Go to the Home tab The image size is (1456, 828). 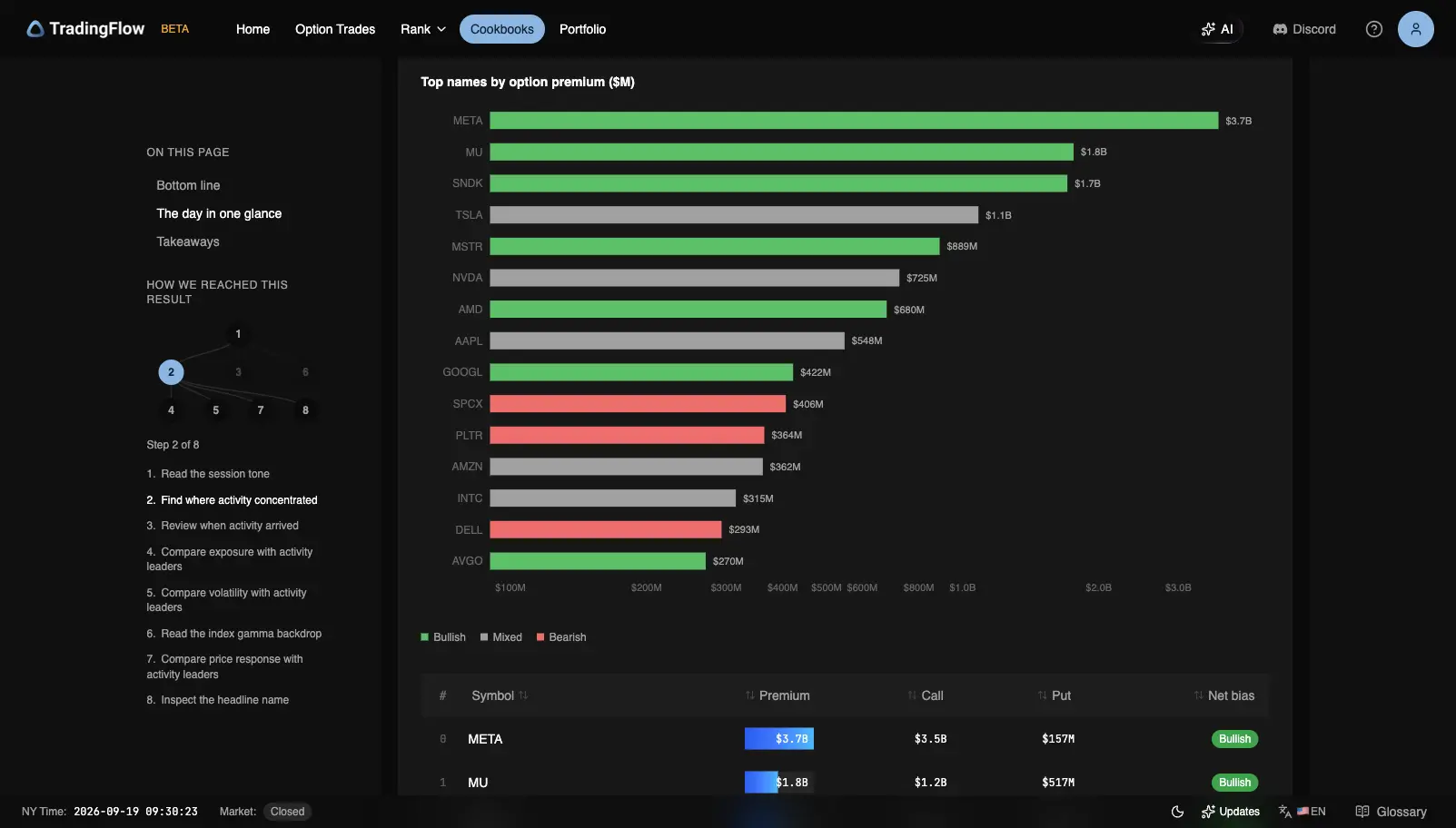click(253, 29)
